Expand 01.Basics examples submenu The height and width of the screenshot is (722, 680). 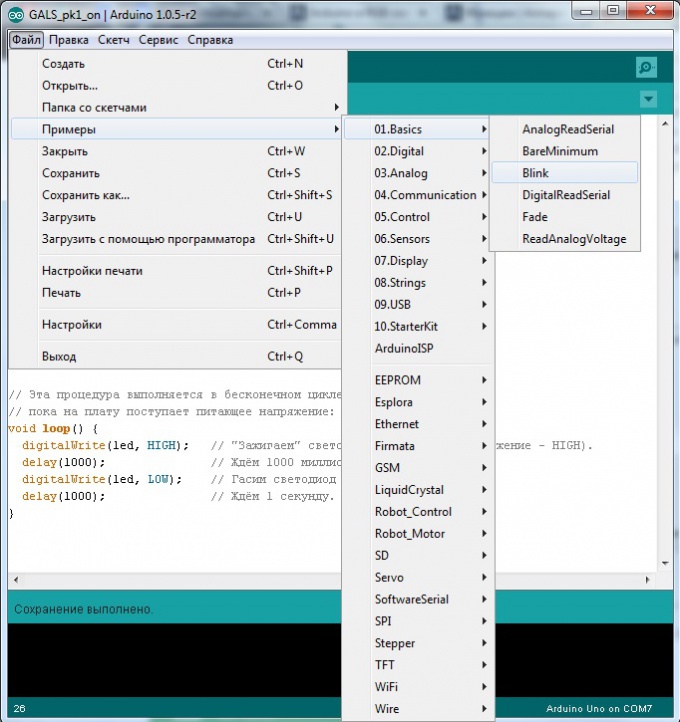[418, 129]
